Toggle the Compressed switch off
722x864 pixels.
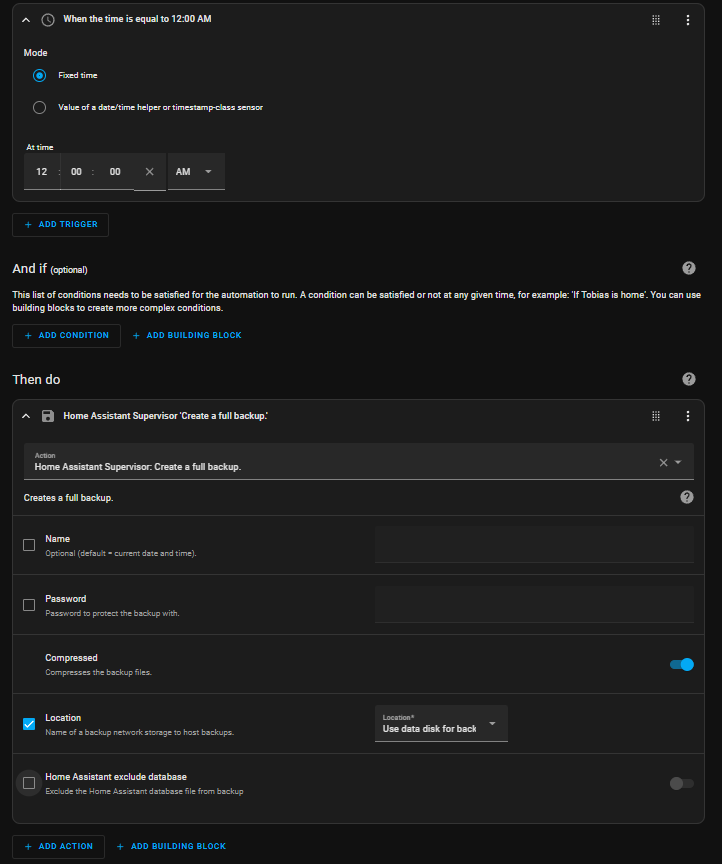click(x=682, y=665)
